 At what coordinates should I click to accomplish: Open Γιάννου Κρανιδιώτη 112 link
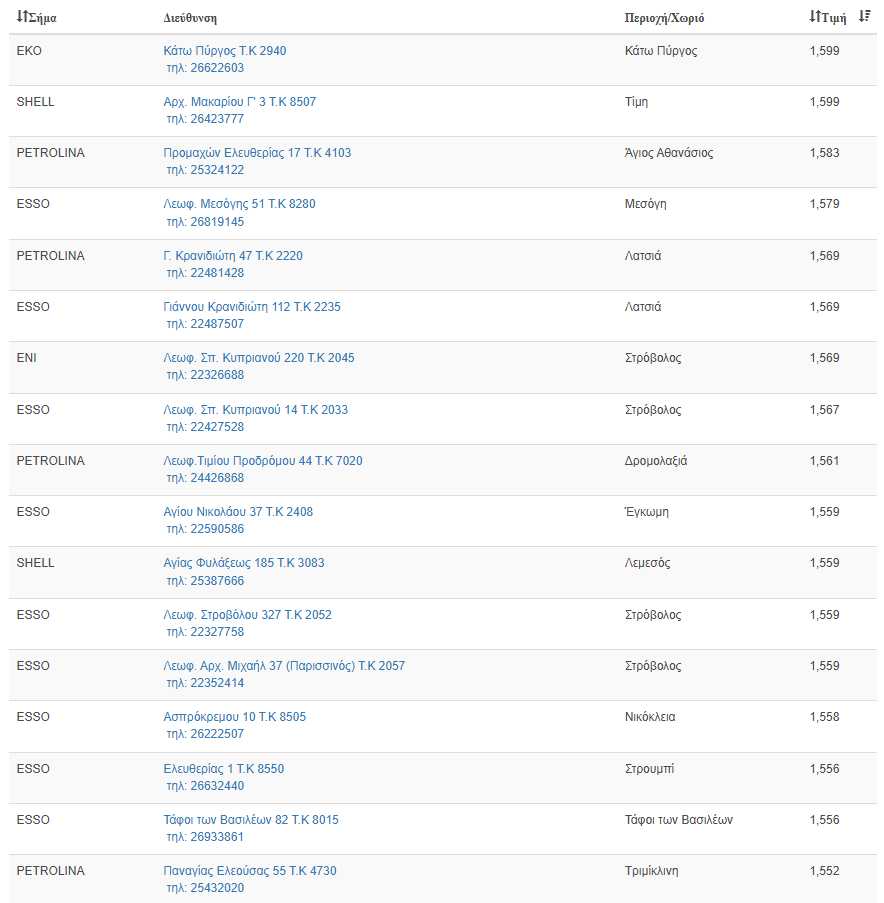click(x=252, y=307)
